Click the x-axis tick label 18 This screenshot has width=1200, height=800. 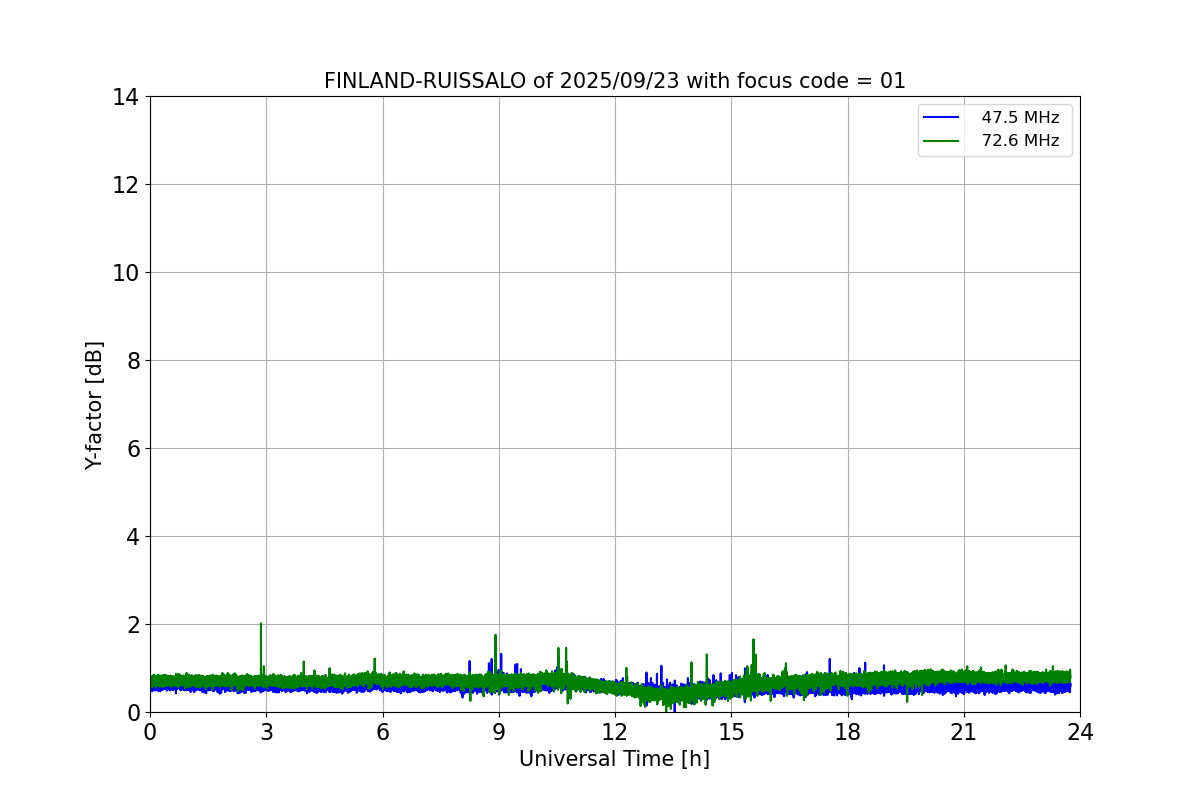coord(848,732)
